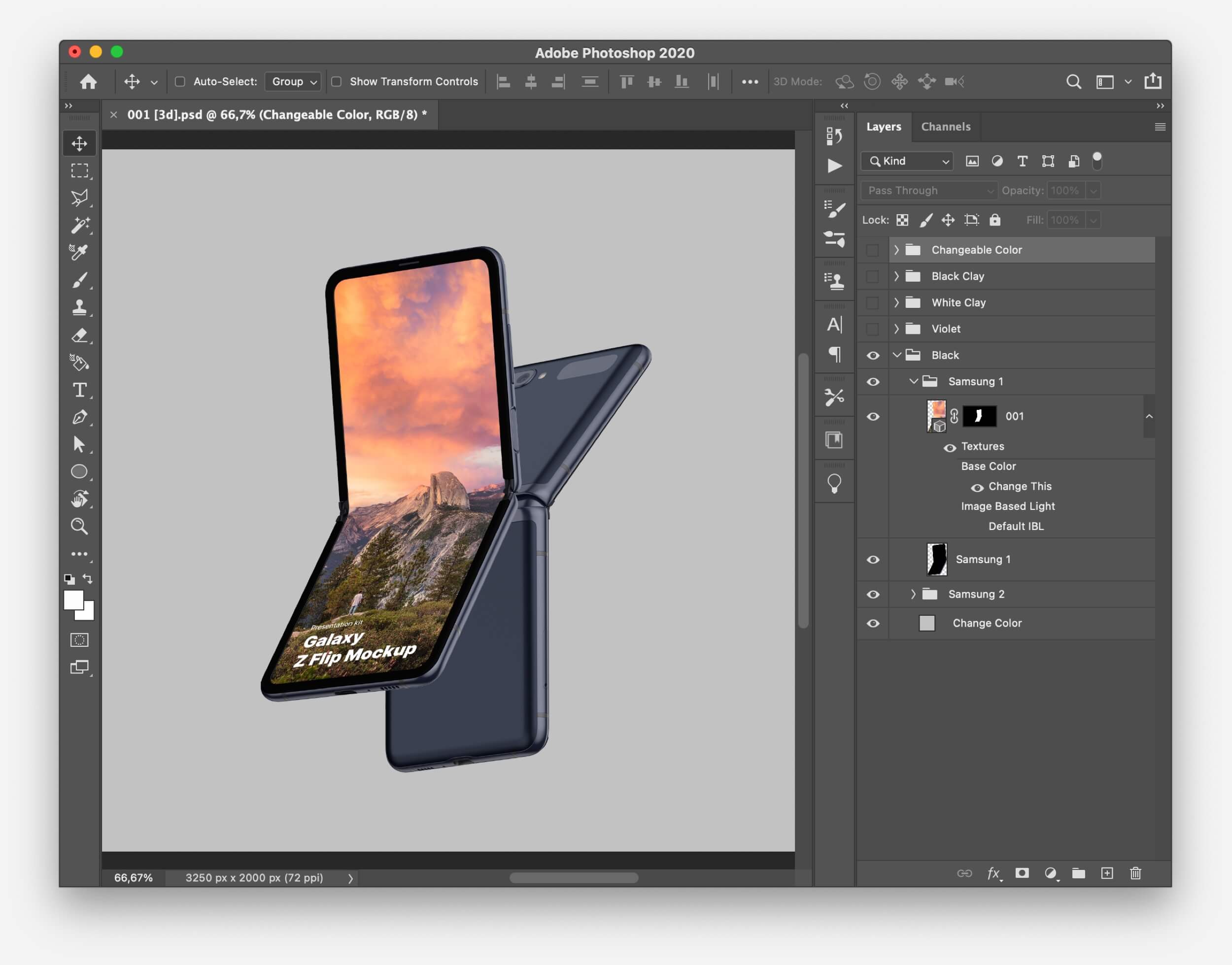Hide the 001 smart object layer

[873, 416]
